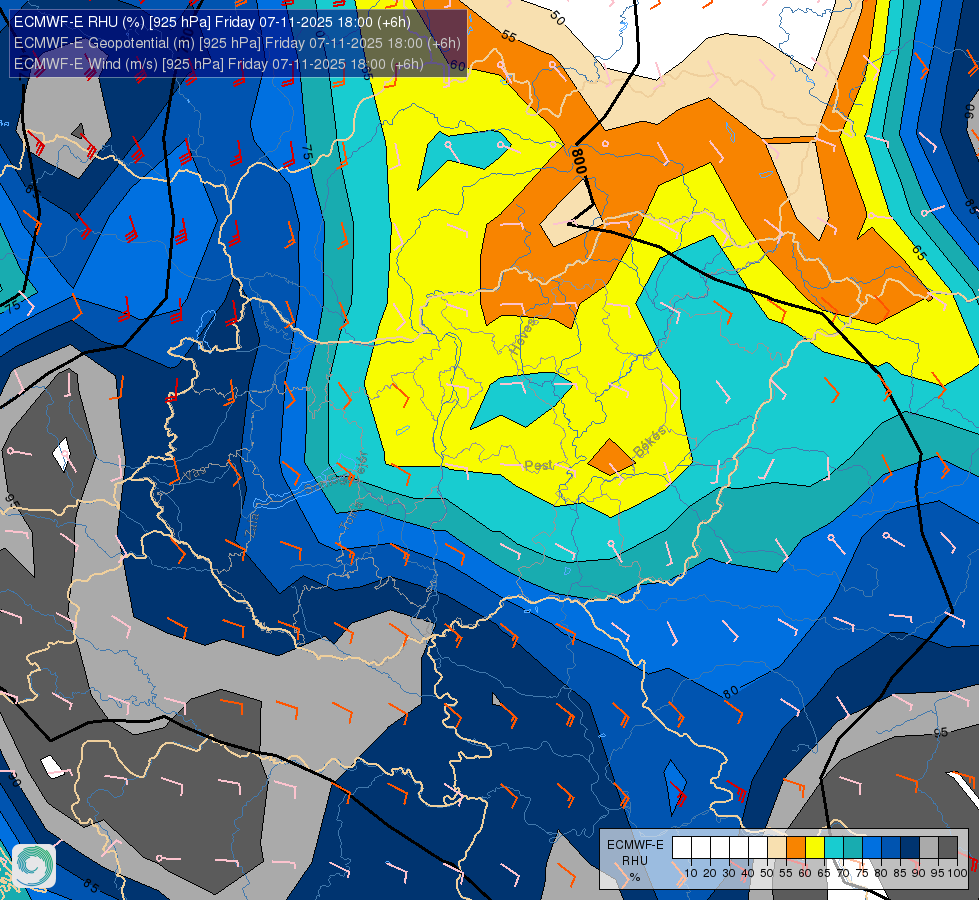This screenshot has width=979, height=900.
Task: Click the legend scale value 70
Action: 843,873
